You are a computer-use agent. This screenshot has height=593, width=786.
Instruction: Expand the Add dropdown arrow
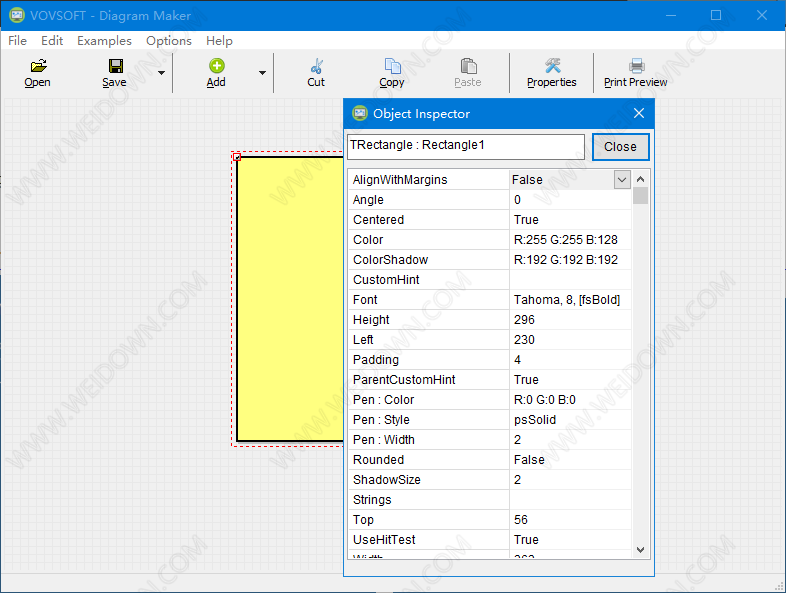(x=262, y=73)
